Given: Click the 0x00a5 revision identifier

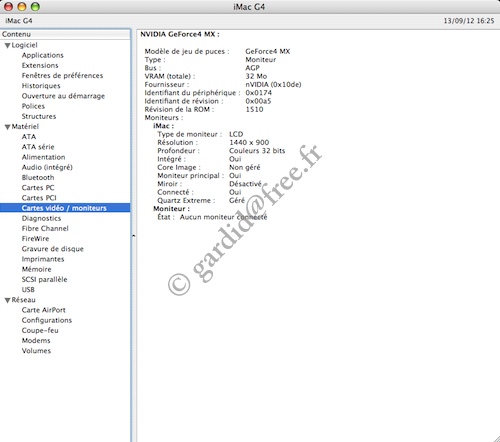Looking at the screenshot, I should (258, 101).
